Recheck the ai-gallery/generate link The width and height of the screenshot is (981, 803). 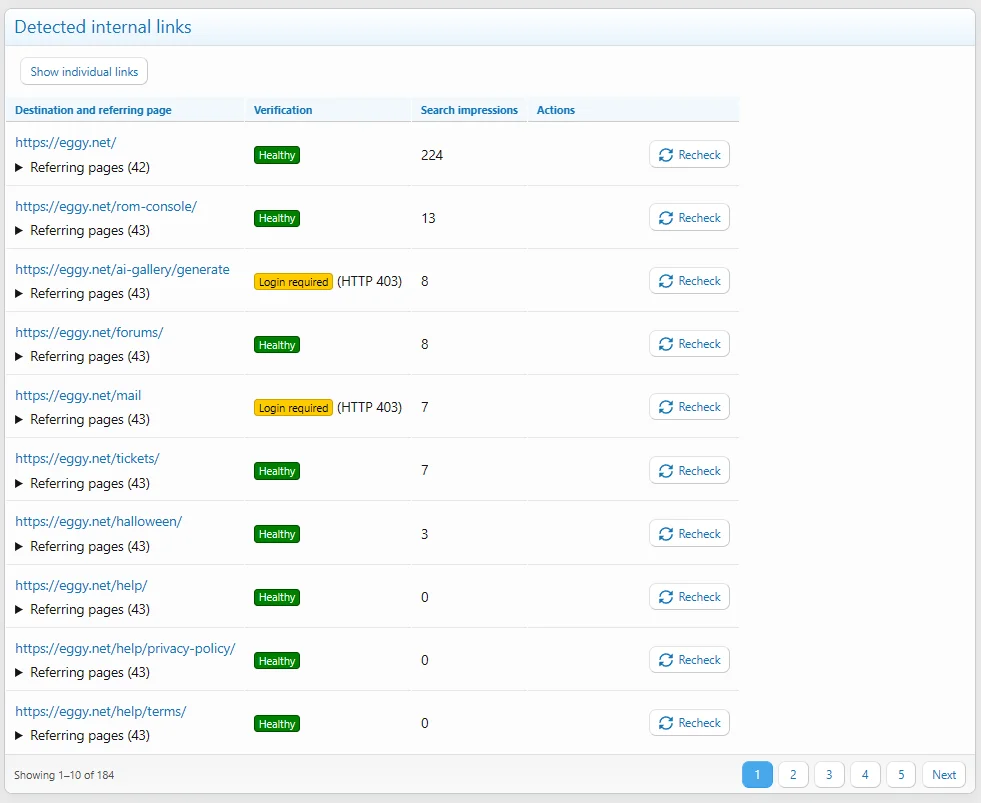coord(689,281)
